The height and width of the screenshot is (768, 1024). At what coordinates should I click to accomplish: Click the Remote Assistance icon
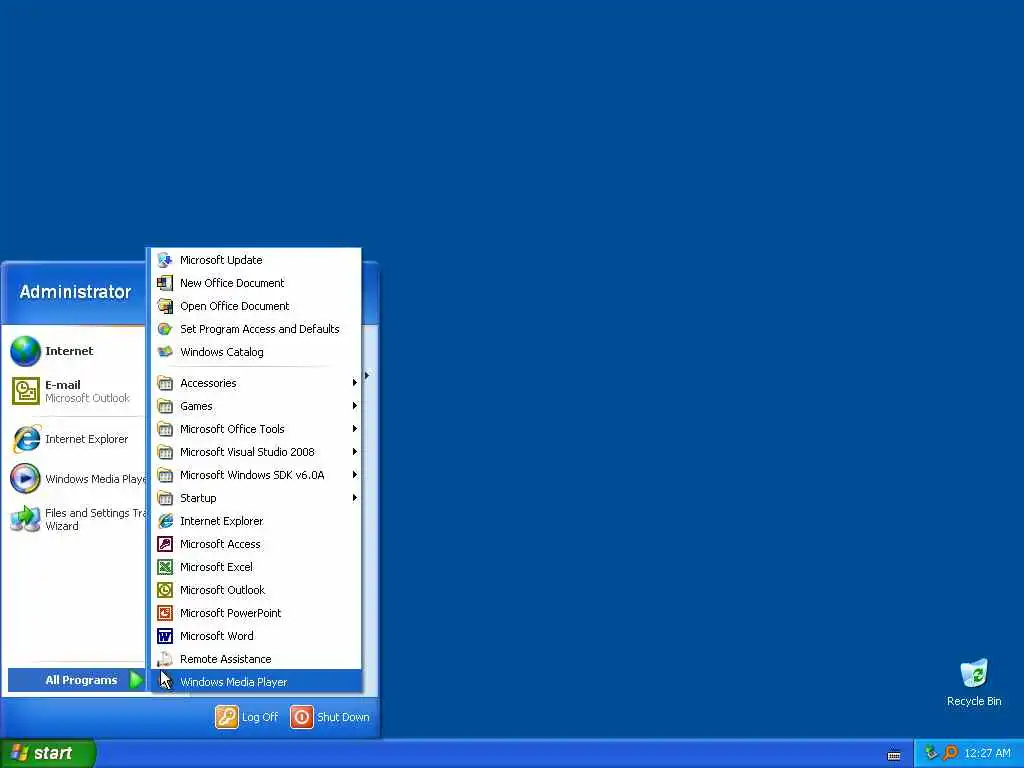[x=165, y=659]
